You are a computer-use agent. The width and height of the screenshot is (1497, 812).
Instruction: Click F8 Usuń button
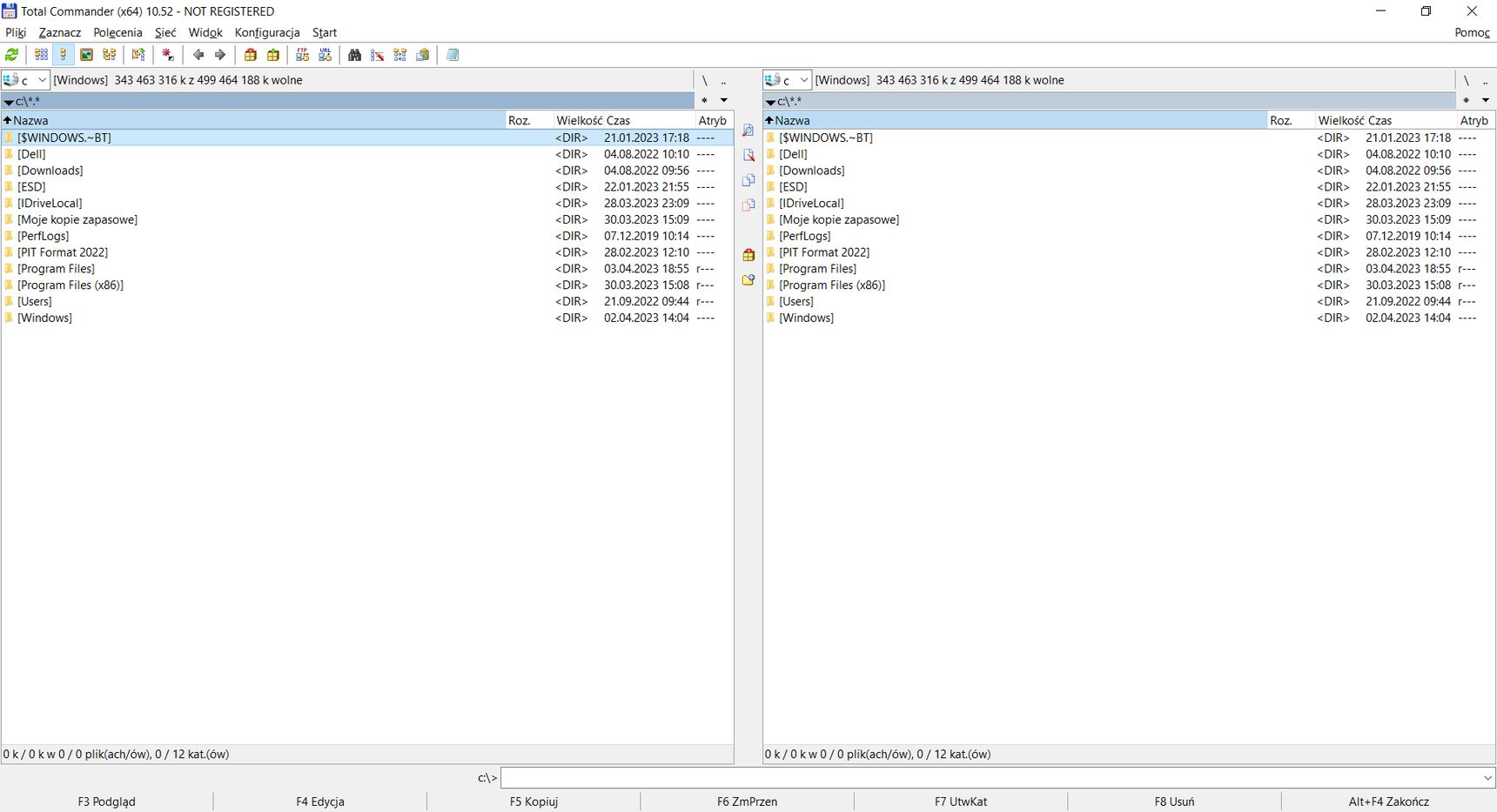[1174, 802]
